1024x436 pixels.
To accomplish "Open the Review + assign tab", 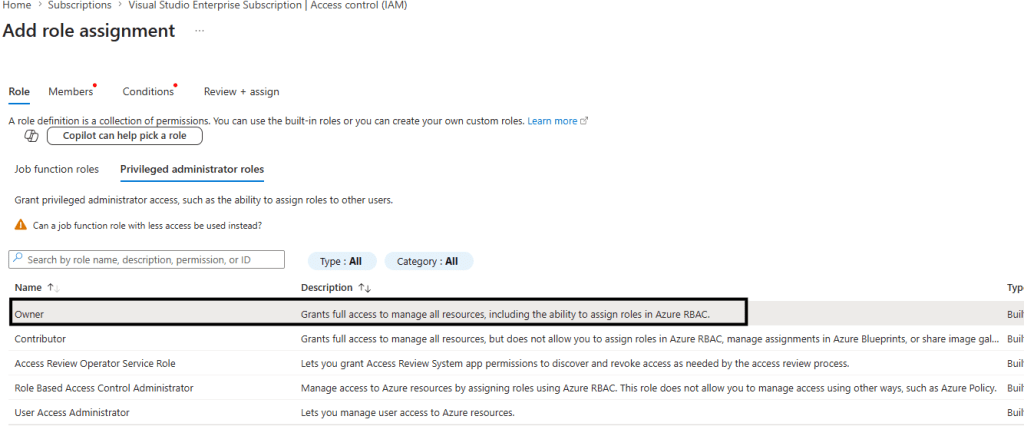I will click(241, 92).
